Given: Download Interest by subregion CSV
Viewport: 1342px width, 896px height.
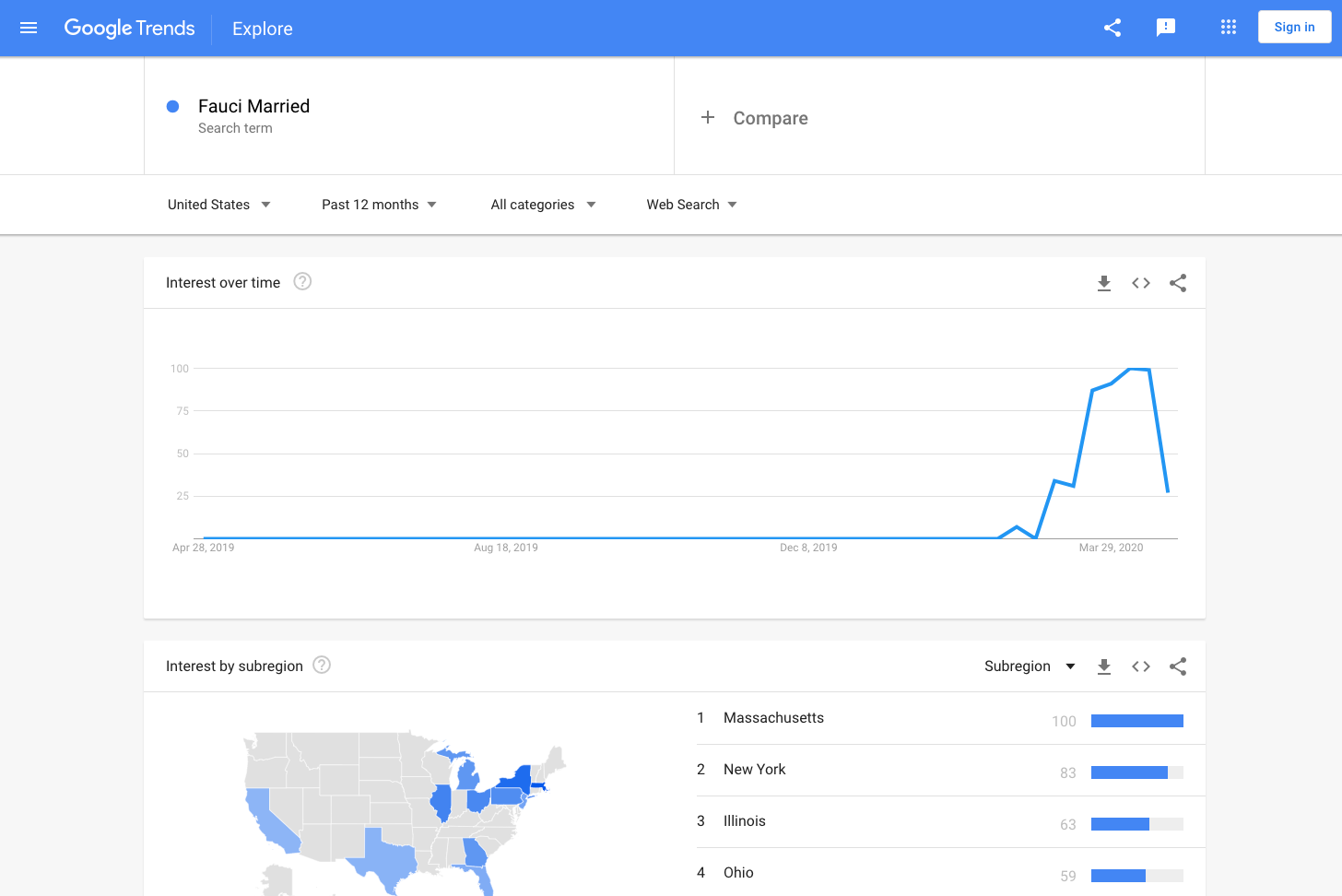Looking at the screenshot, I should 1104,666.
